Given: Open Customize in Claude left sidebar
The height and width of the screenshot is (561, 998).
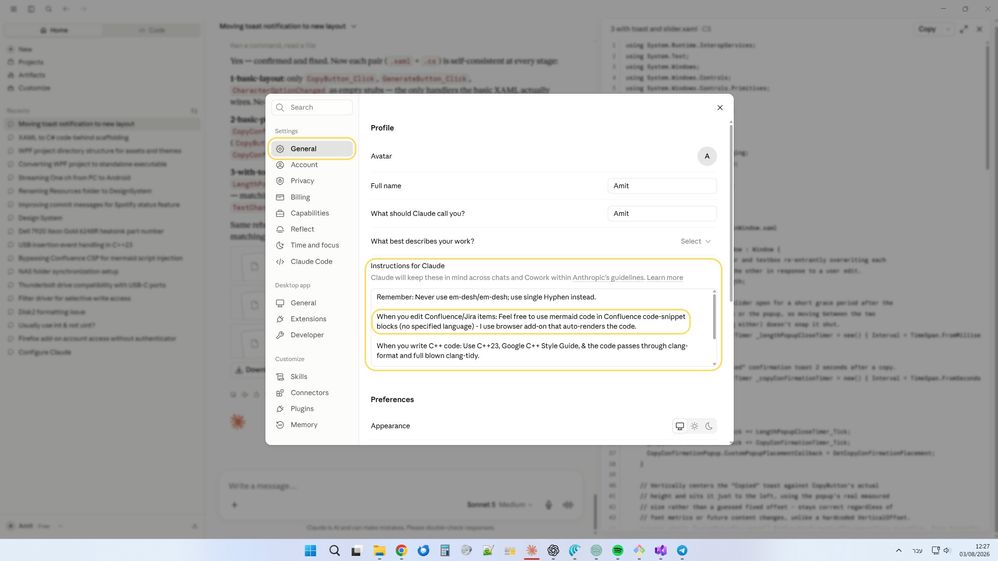Looking at the screenshot, I should pyautogui.click(x=34, y=88).
